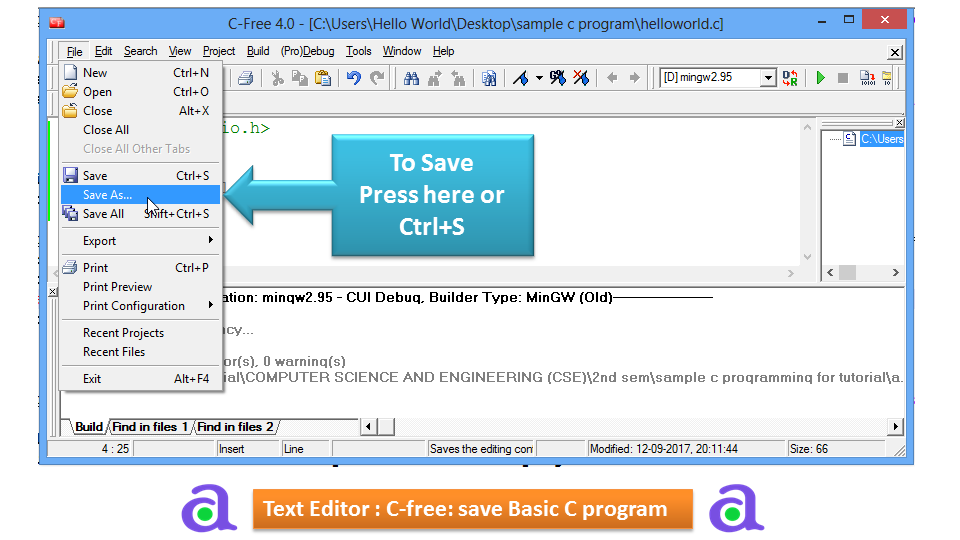Click the editor vertical scrollbar down arrow
The width and height of the screenshot is (960, 540).
click(807, 257)
